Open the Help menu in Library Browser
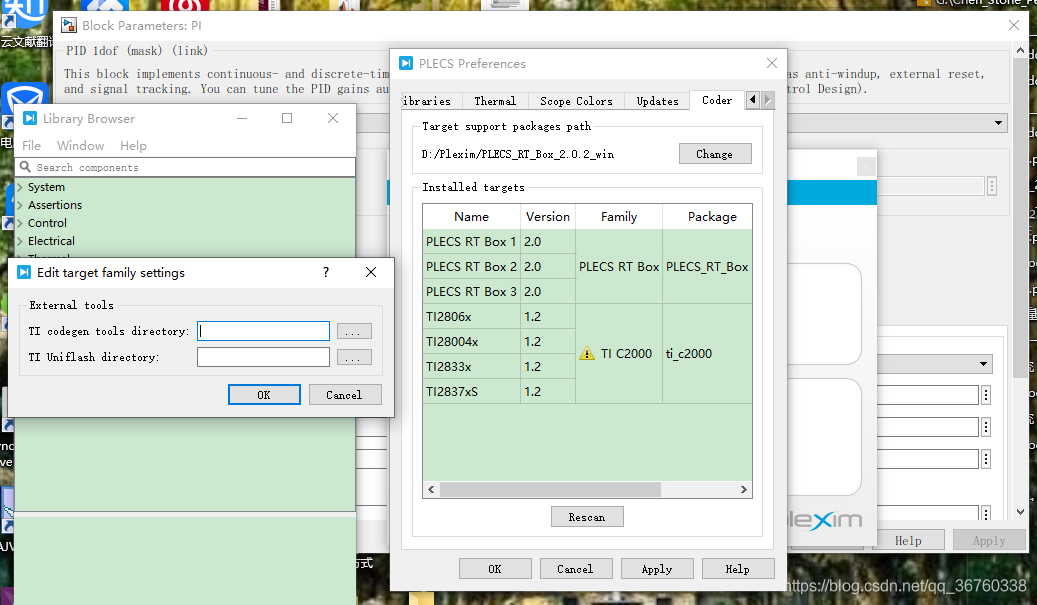The height and width of the screenshot is (605, 1037). [133, 145]
